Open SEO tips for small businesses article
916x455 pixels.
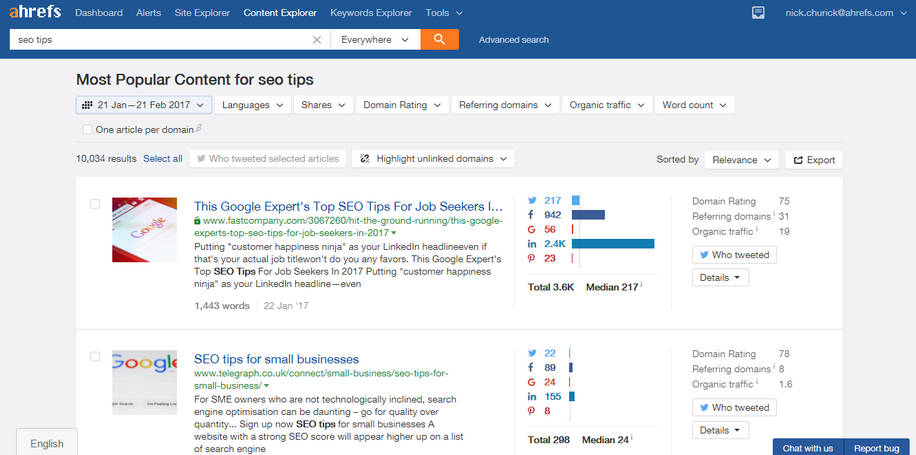[276, 359]
